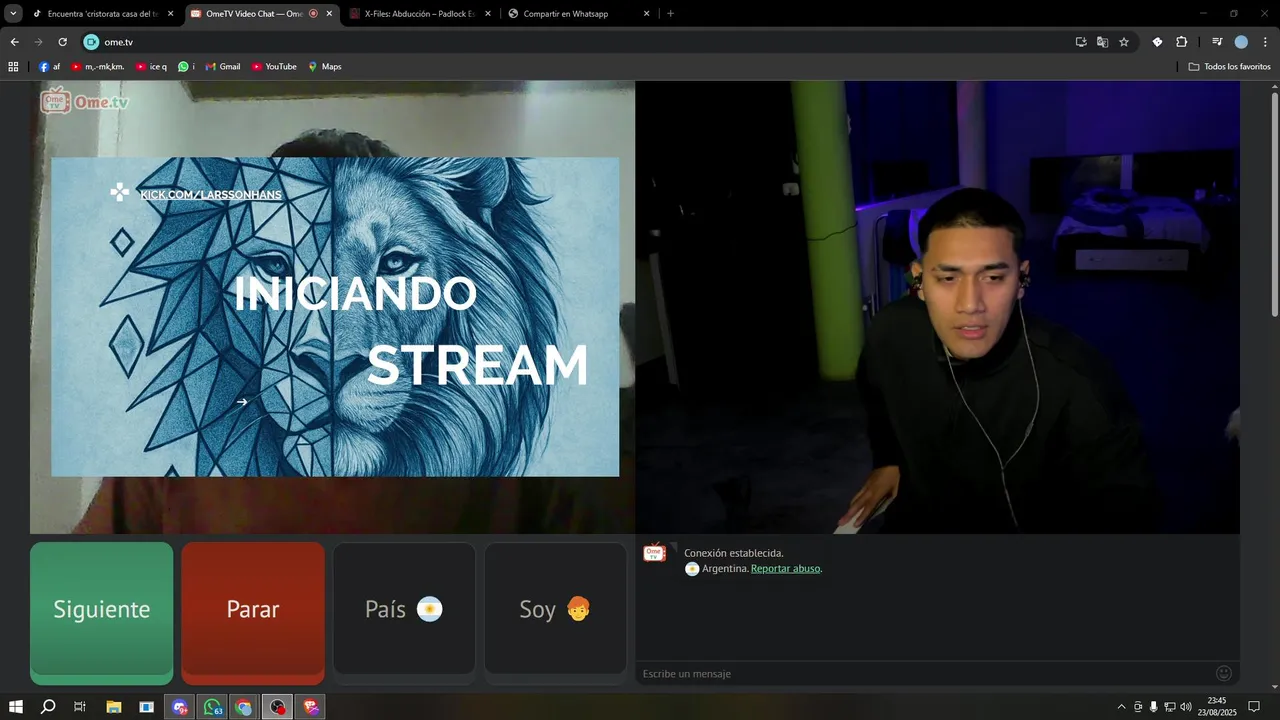Switch to the 'Encuentra cristorata' TikTok tab
This screenshot has height=720, width=1280.
[x=103, y=14]
